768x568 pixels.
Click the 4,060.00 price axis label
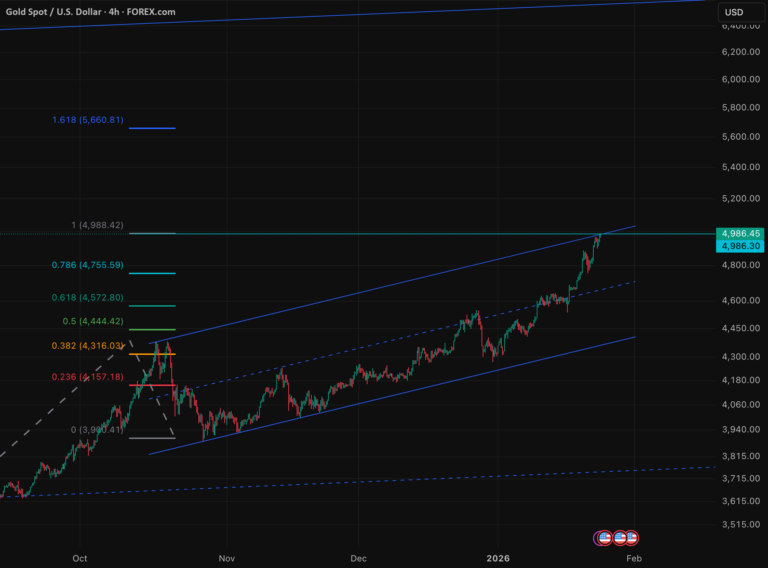pos(741,404)
